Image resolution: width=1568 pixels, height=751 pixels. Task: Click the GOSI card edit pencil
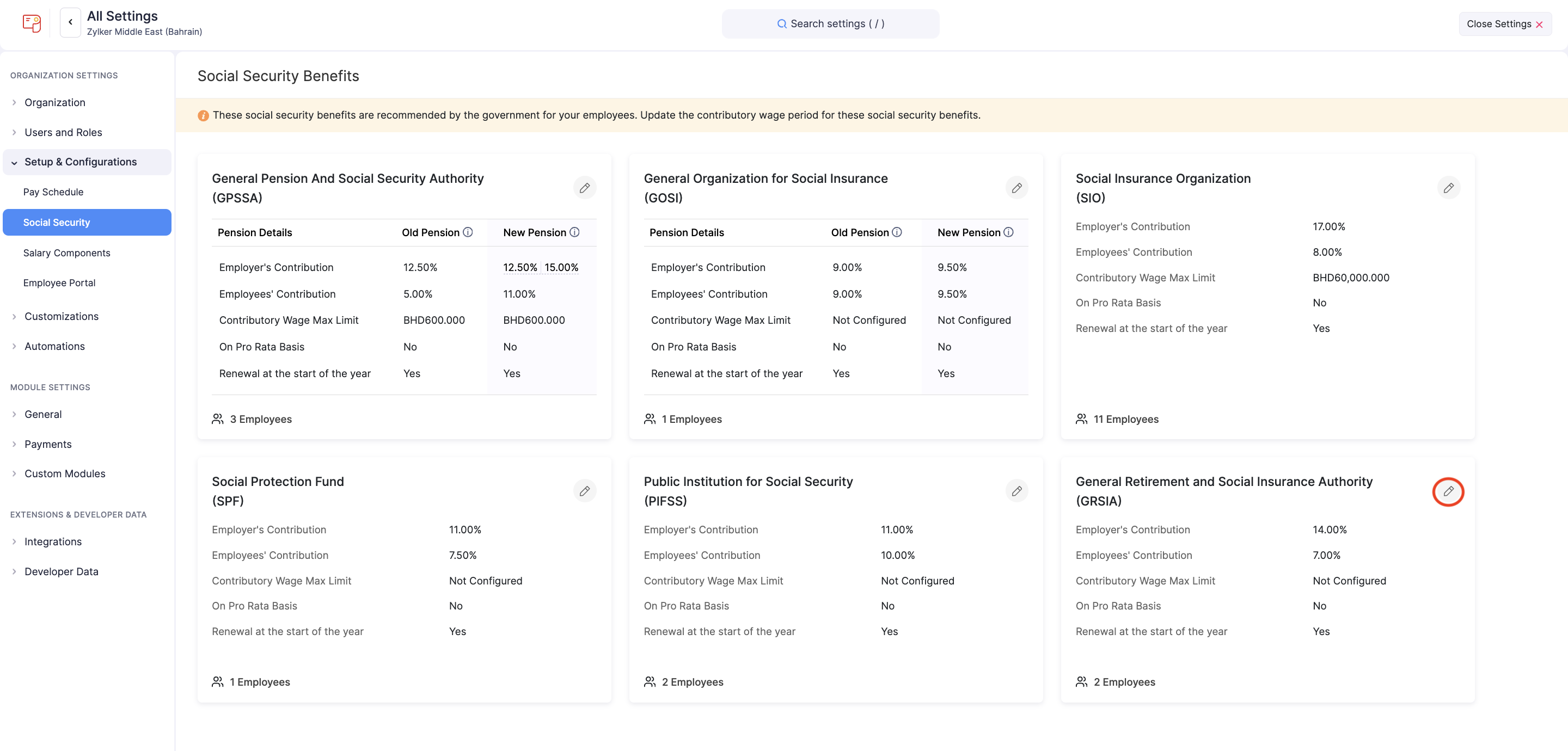coord(1016,188)
